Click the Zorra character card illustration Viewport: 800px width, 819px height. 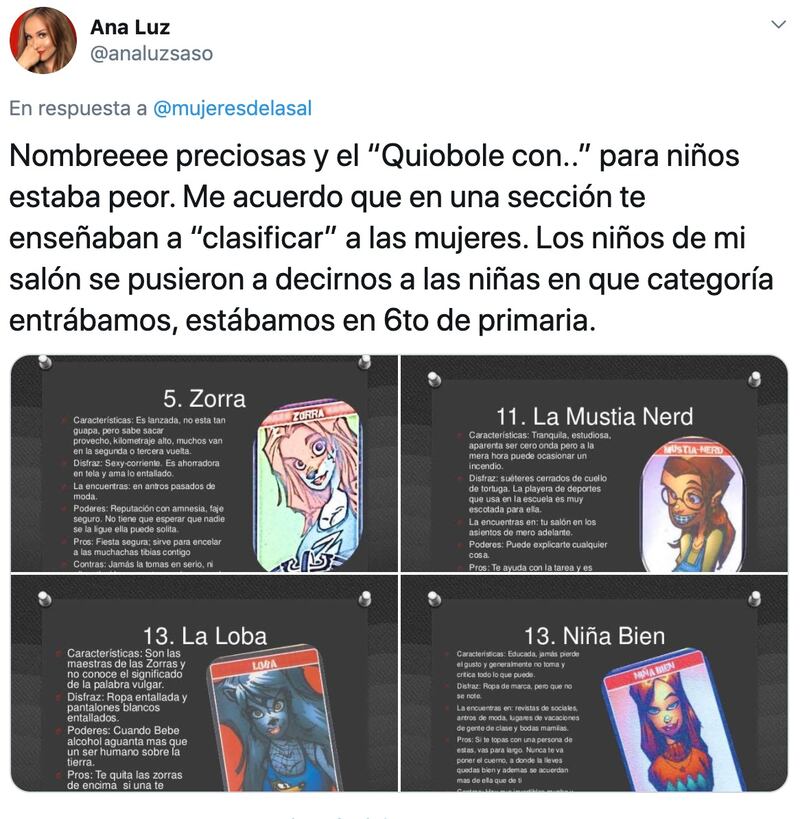(x=308, y=487)
